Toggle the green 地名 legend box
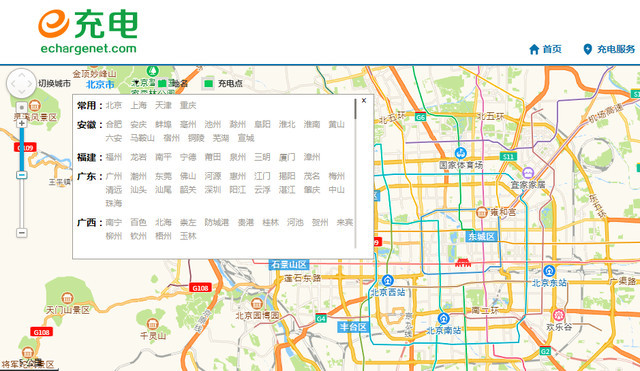640x371 pixels. point(162,83)
